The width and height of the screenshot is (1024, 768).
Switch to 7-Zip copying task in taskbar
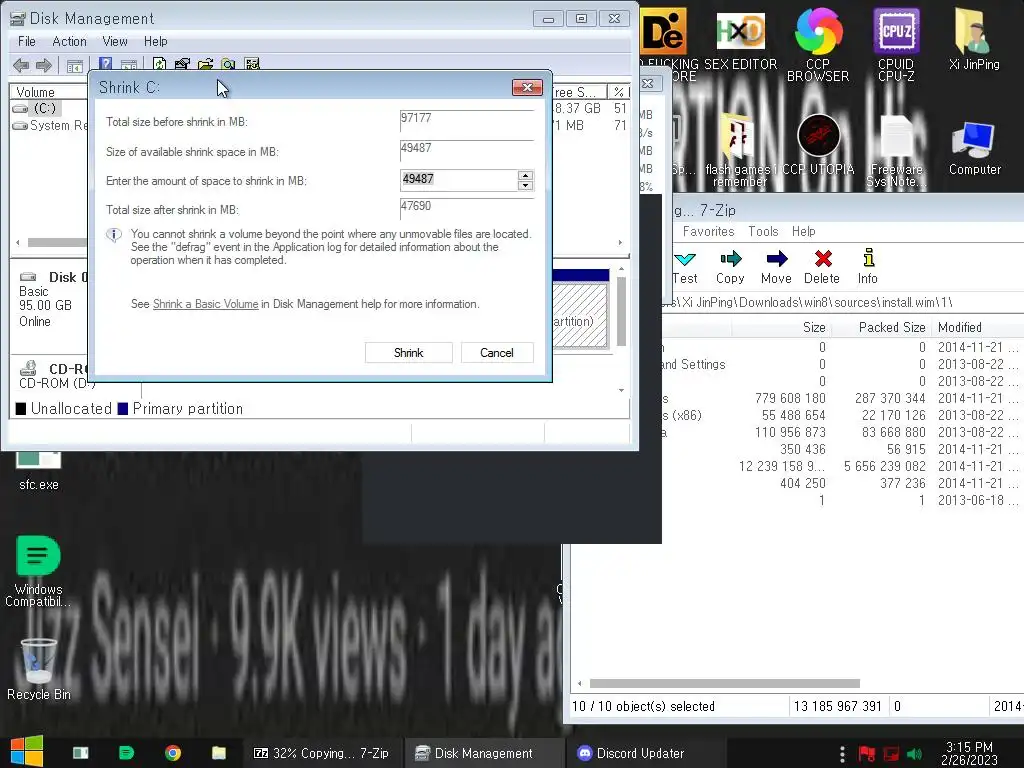321,753
